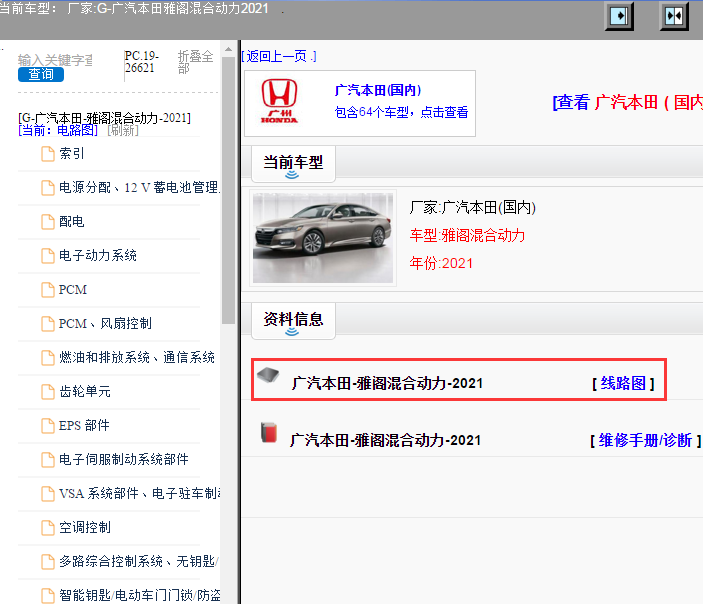Viewport: 703px width, 604px height.
Task: Click 包含64个车型，点击查看 link
Action: click(x=401, y=112)
